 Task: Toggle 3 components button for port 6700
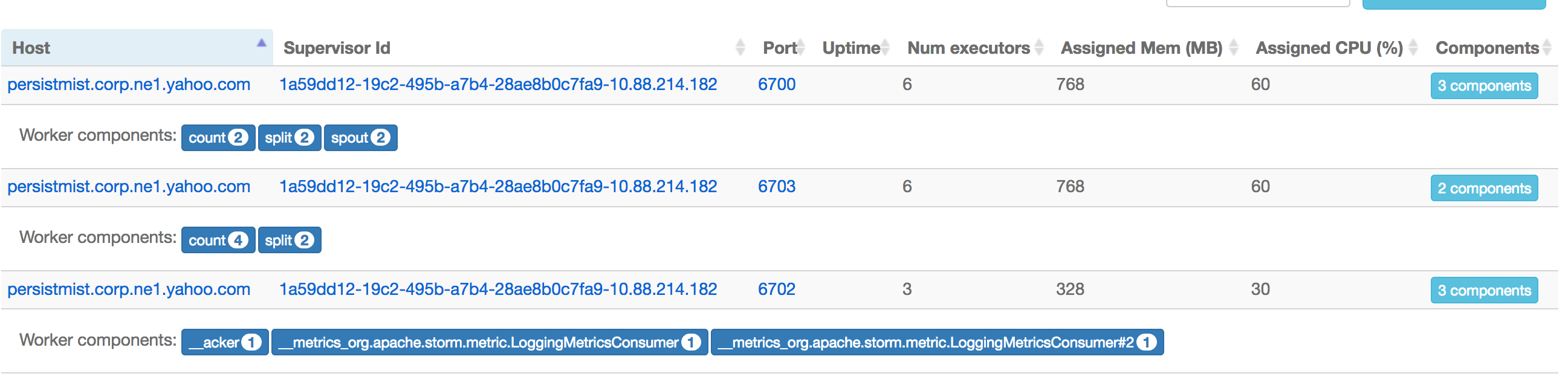1484,86
